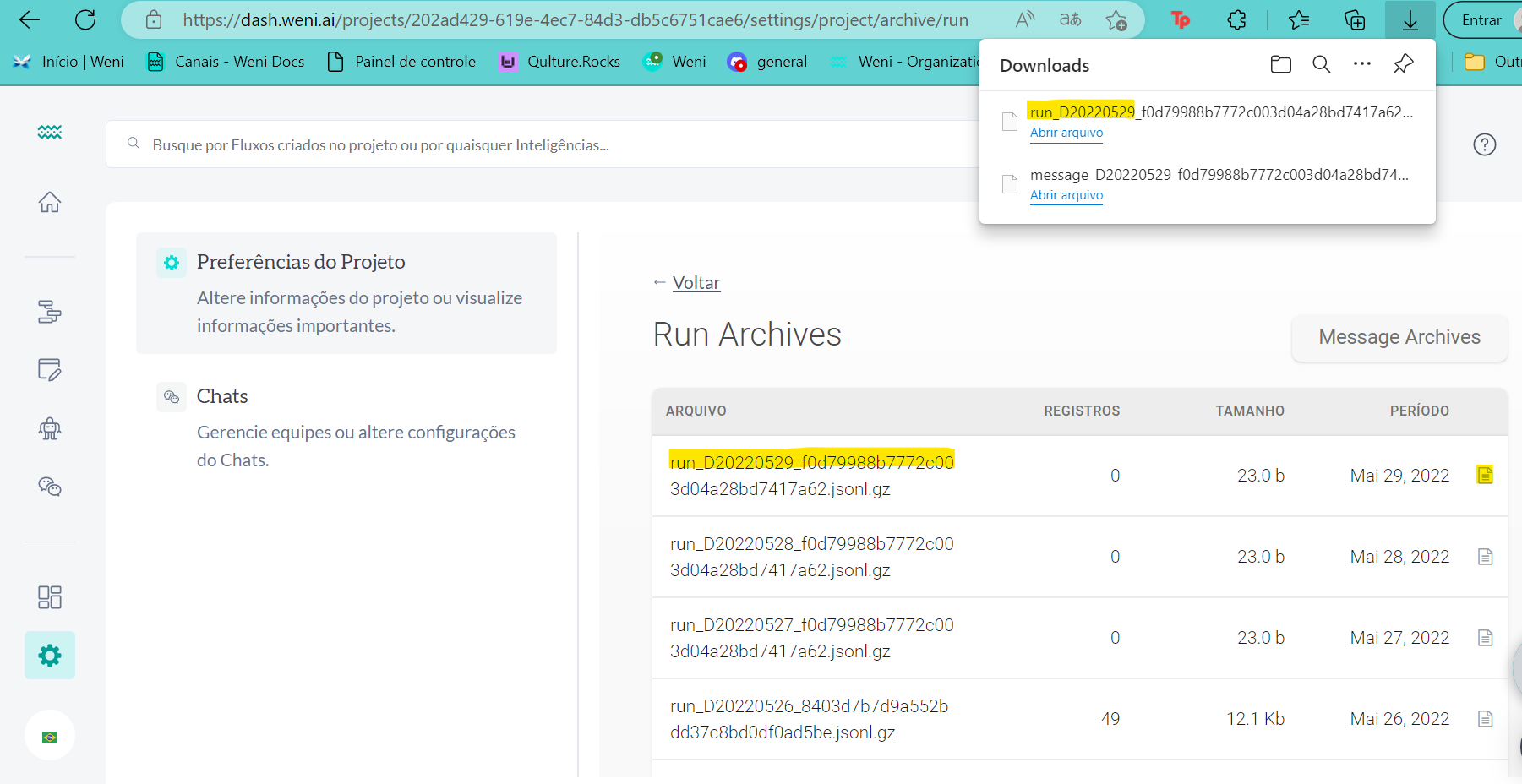Viewport: 1522px width, 784px height.
Task: Search downloads with magnifier icon
Action: 1321,64
